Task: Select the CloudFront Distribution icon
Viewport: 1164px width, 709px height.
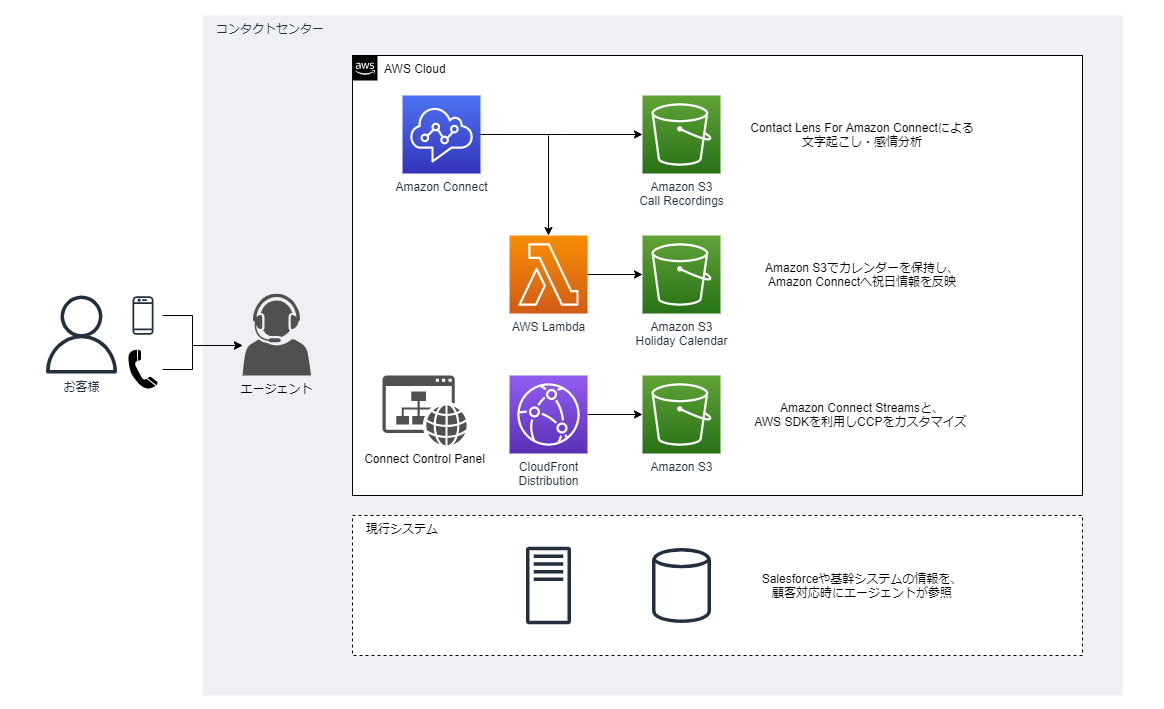Action: (x=548, y=414)
